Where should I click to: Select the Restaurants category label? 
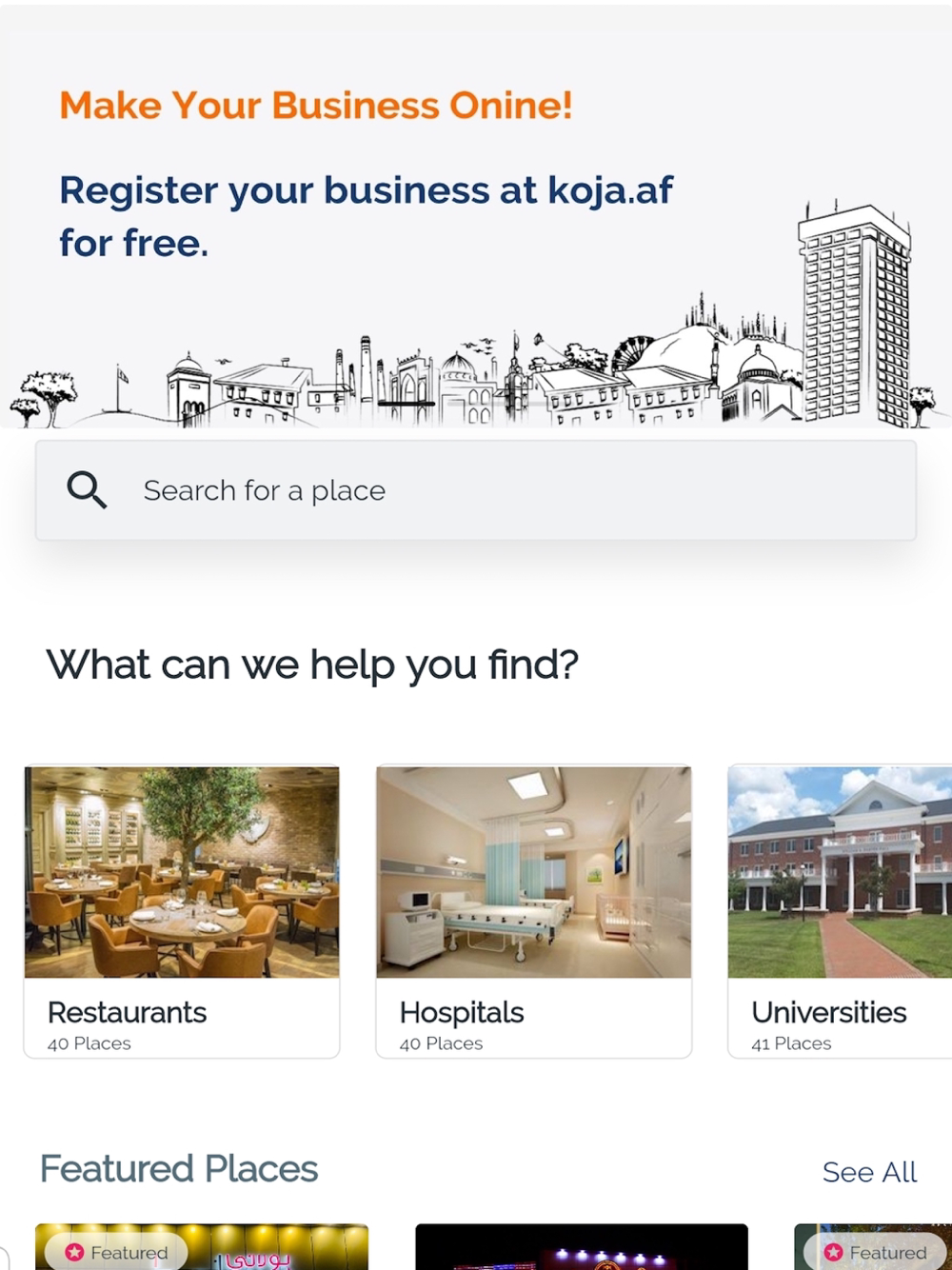point(128,1012)
